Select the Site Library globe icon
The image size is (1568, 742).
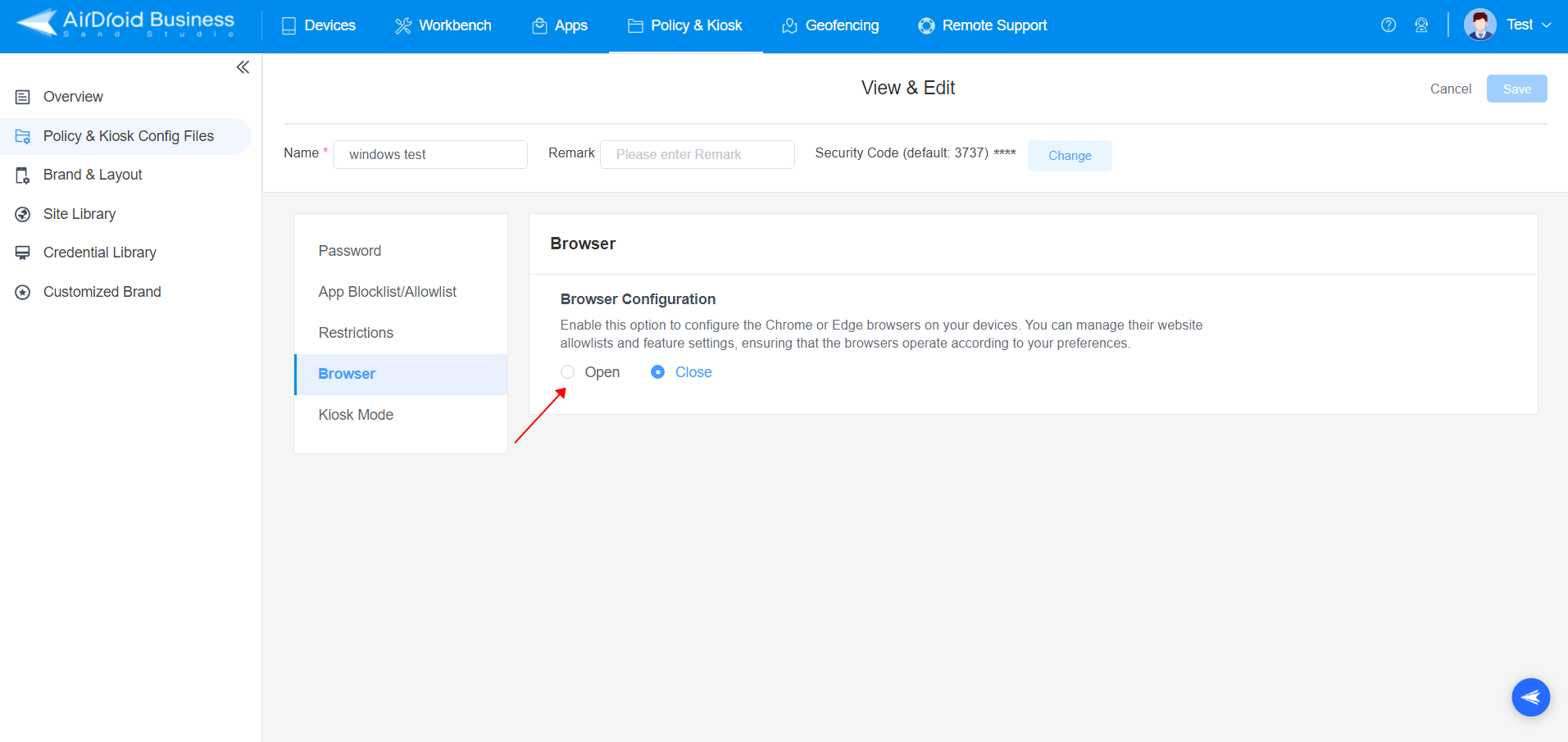[x=23, y=213]
